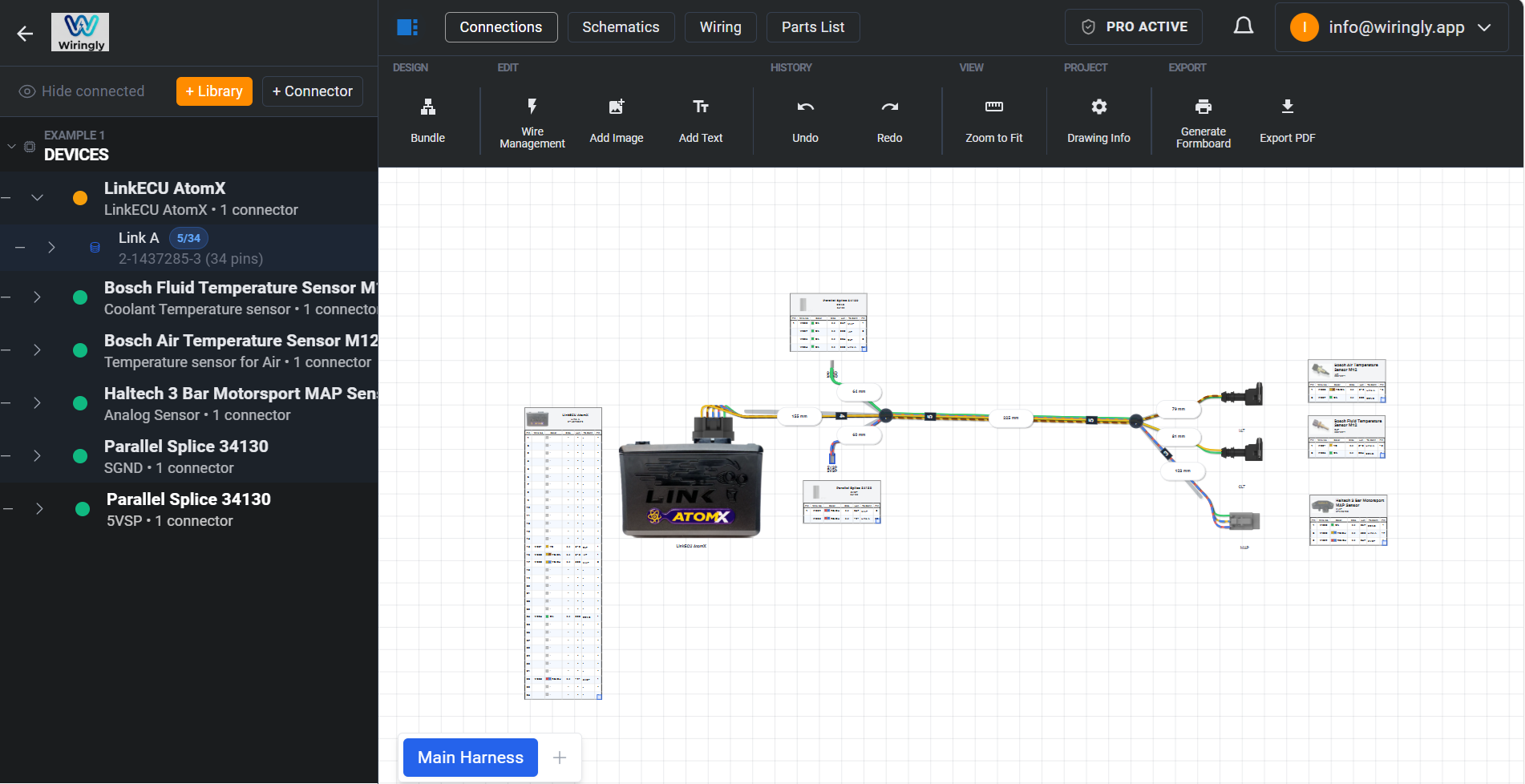Open the Parts List tab
The height and width of the screenshot is (784, 1525).
click(813, 27)
